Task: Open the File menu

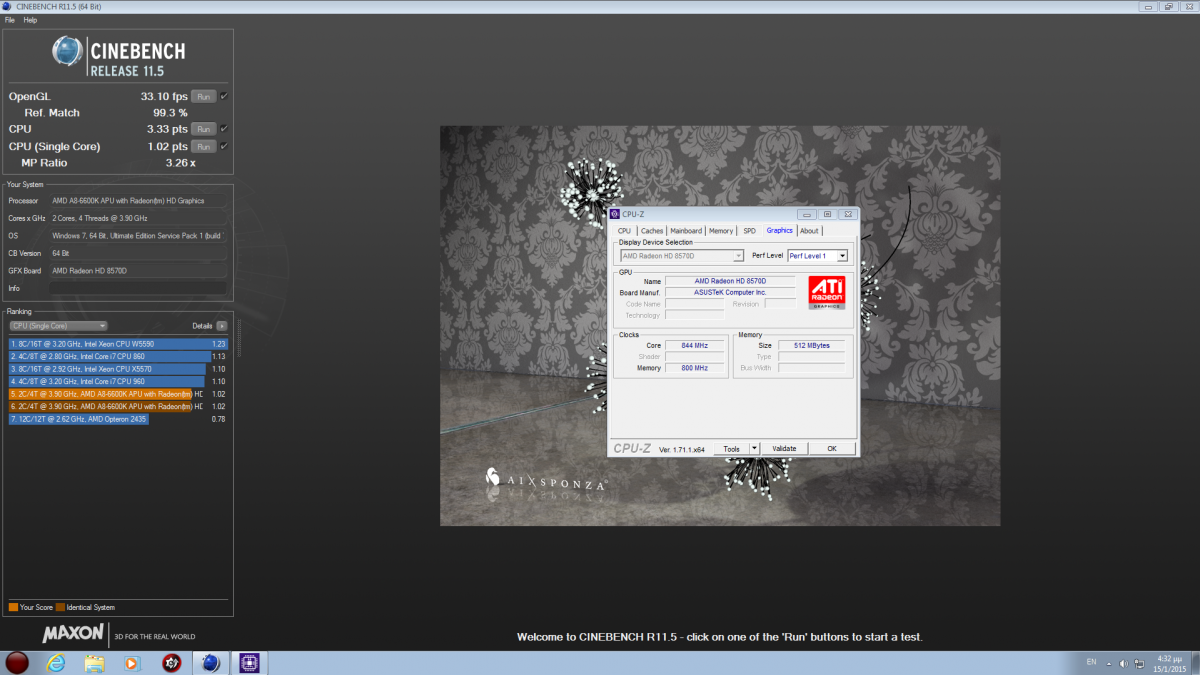Action: pyautogui.click(x=10, y=20)
